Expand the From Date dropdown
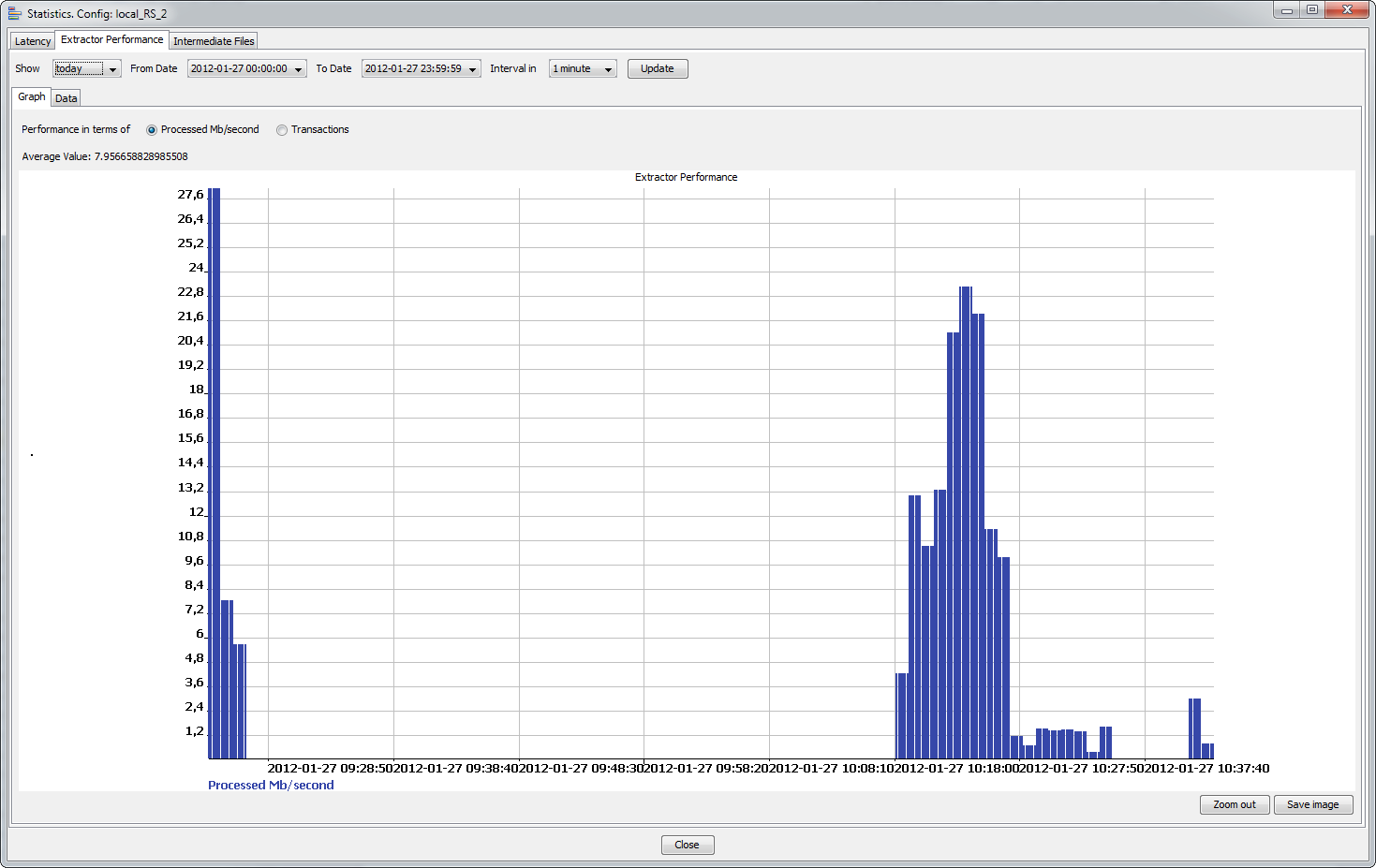This screenshot has width=1376, height=868. pos(298,69)
